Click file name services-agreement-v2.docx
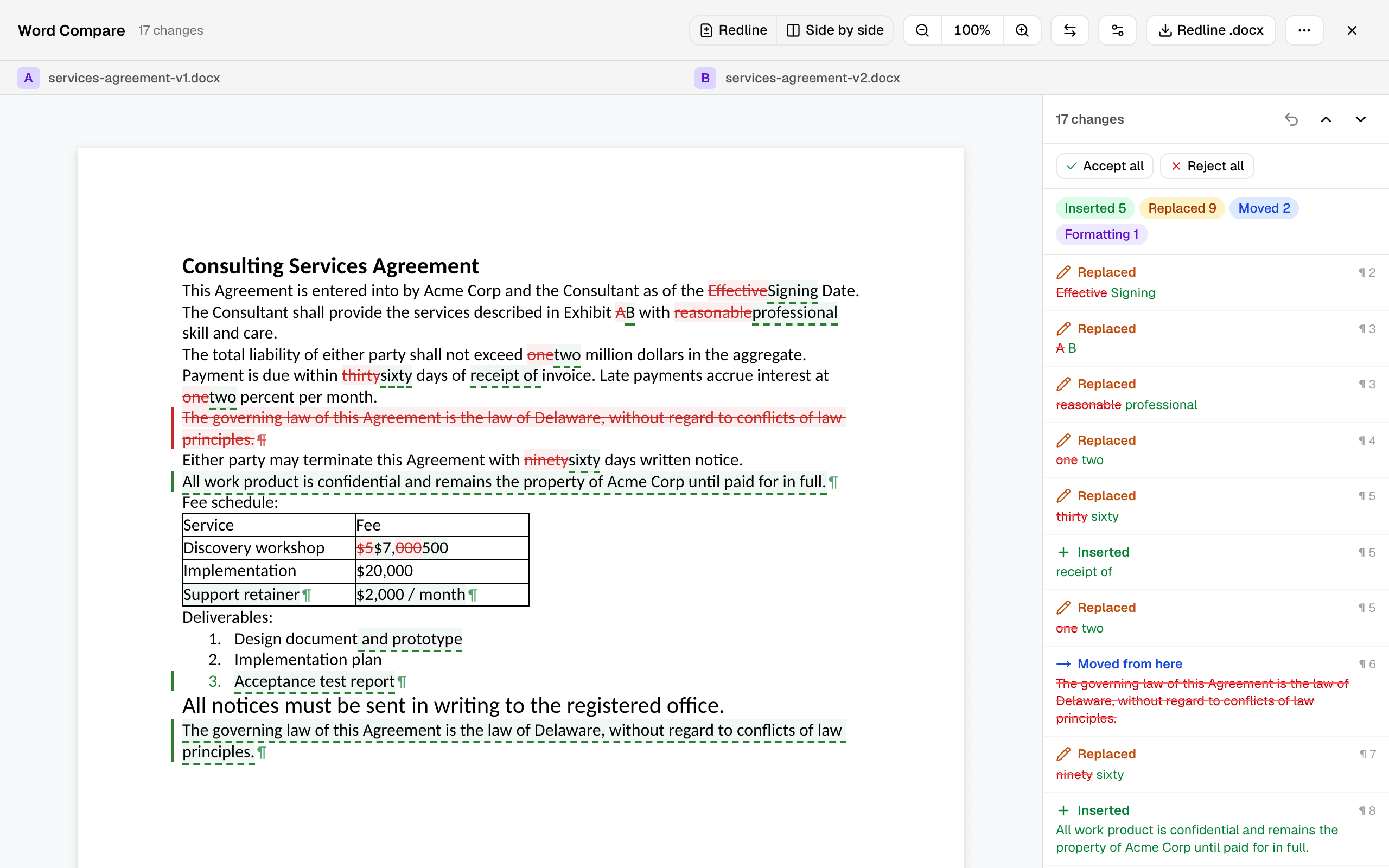This screenshot has width=1389, height=868. click(812, 78)
